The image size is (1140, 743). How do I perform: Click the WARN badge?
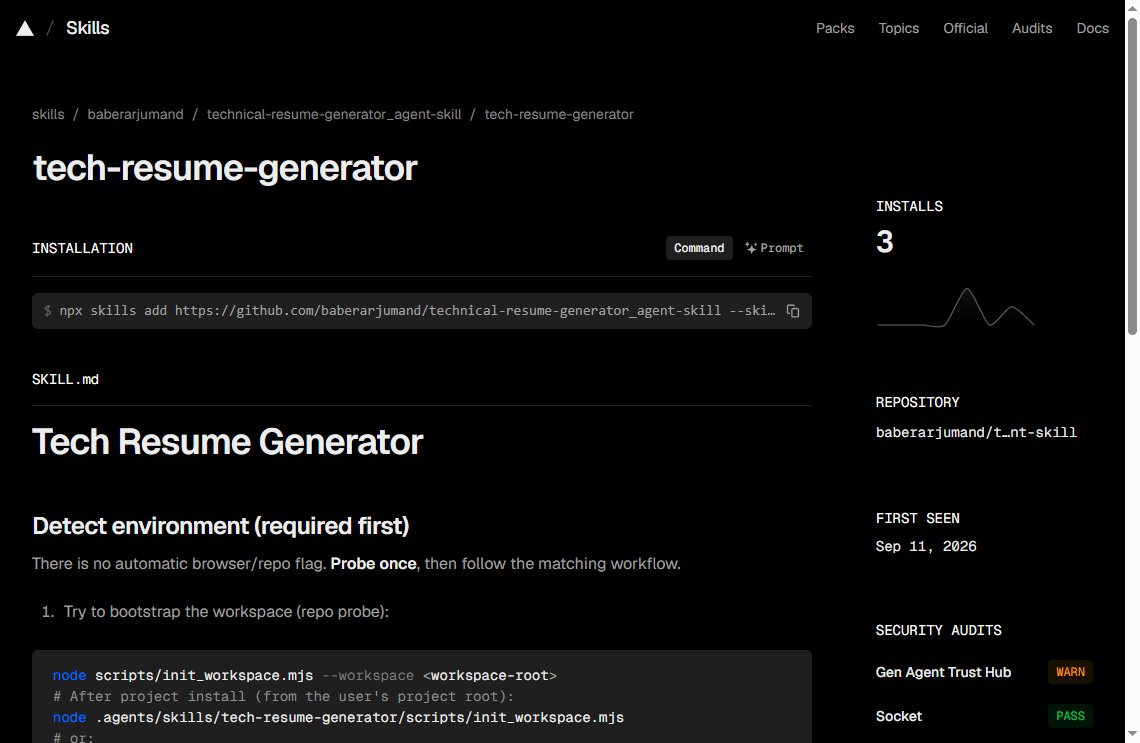(1070, 672)
